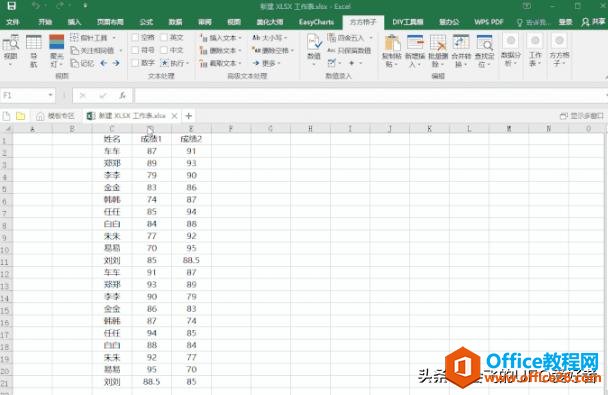Image resolution: width=608 pixels, height=395 pixels.
Task: Click the Save icon in title bar
Action: 12,6
